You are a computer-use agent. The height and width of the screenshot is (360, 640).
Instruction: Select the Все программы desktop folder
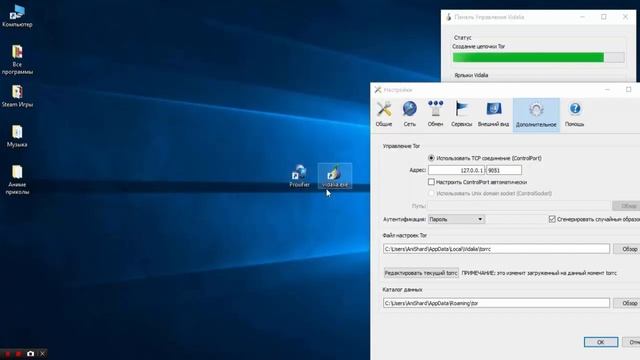tap(17, 60)
